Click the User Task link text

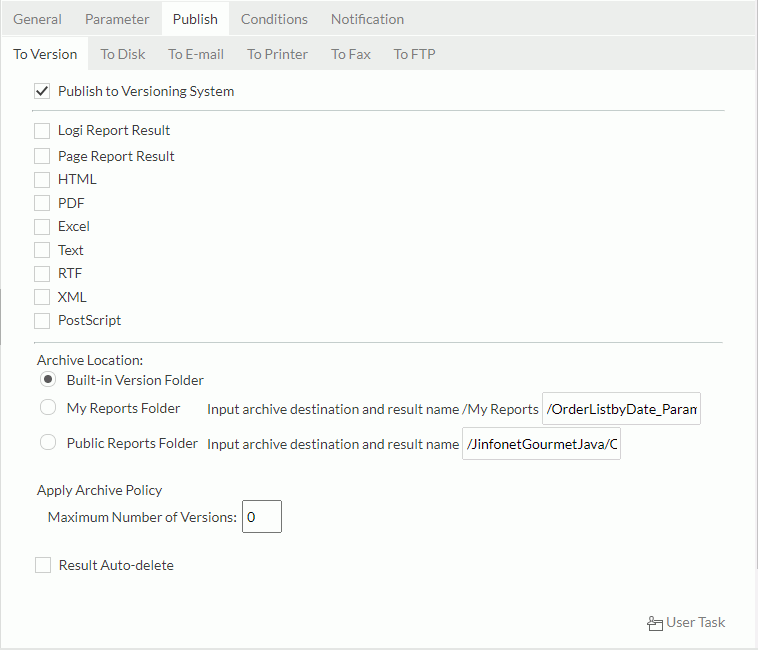[696, 622]
